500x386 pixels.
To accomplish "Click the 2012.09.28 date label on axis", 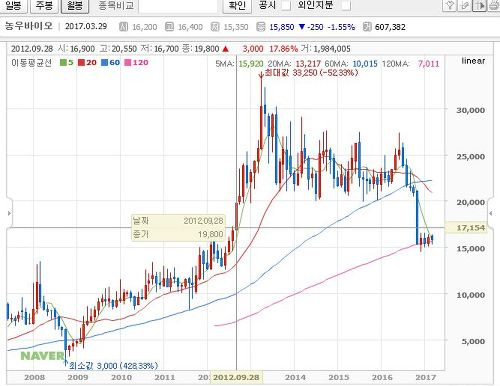I will click(236, 377).
